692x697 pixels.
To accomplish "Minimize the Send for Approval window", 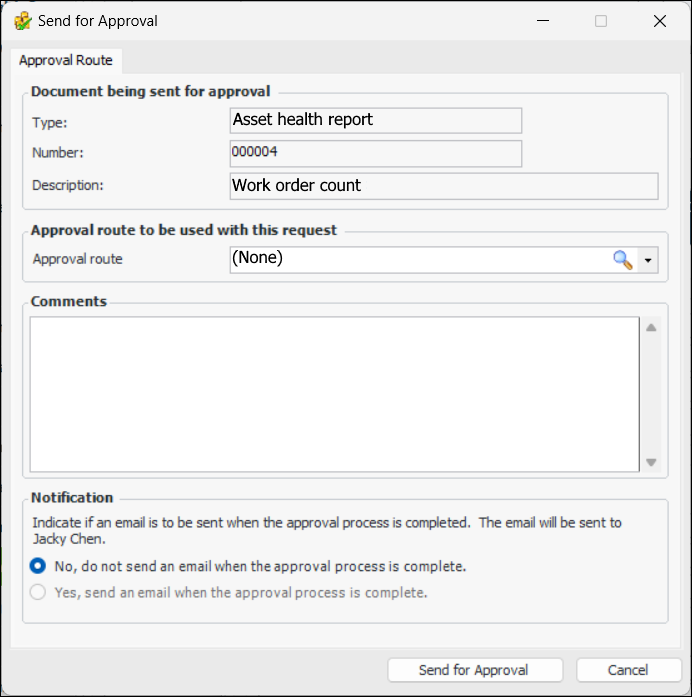I will coord(542,20).
